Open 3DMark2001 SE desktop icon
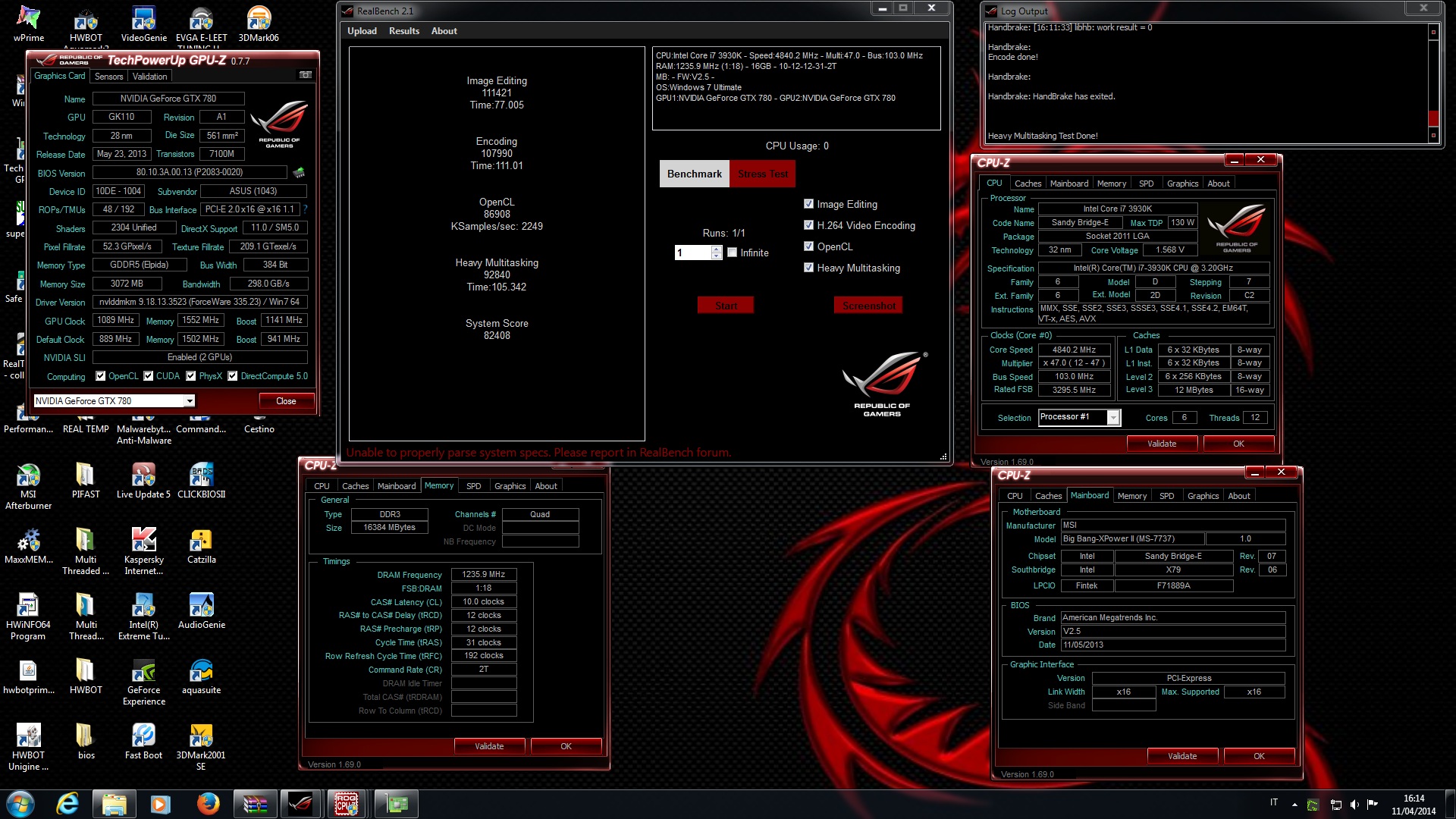 tap(201, 747)
